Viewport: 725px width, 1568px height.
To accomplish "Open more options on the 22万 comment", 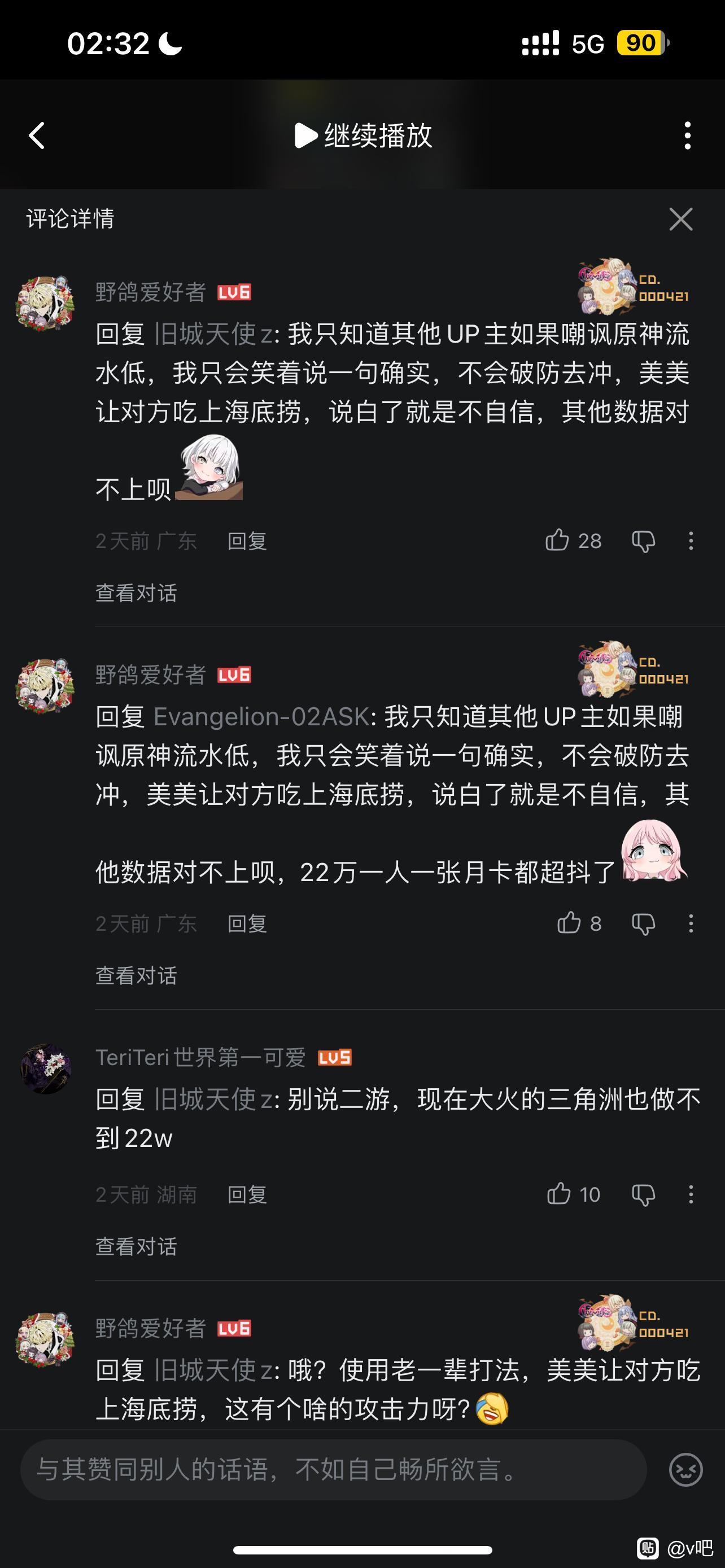I will pyautogui.click(x=691, y=923).
